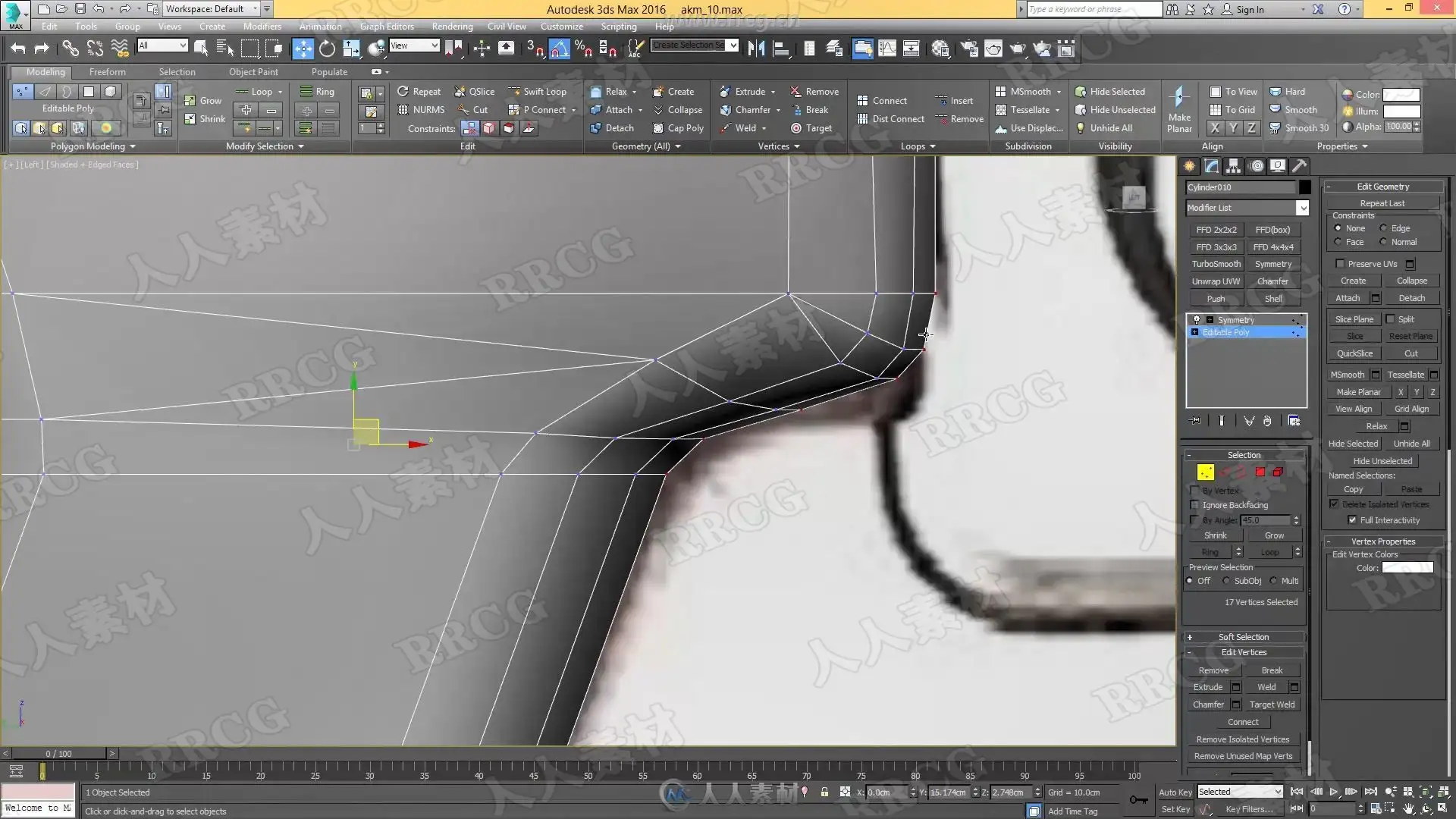
Task: Select Polygon sub-object level in Selection rollout
Action: [x=1260, y=472]
